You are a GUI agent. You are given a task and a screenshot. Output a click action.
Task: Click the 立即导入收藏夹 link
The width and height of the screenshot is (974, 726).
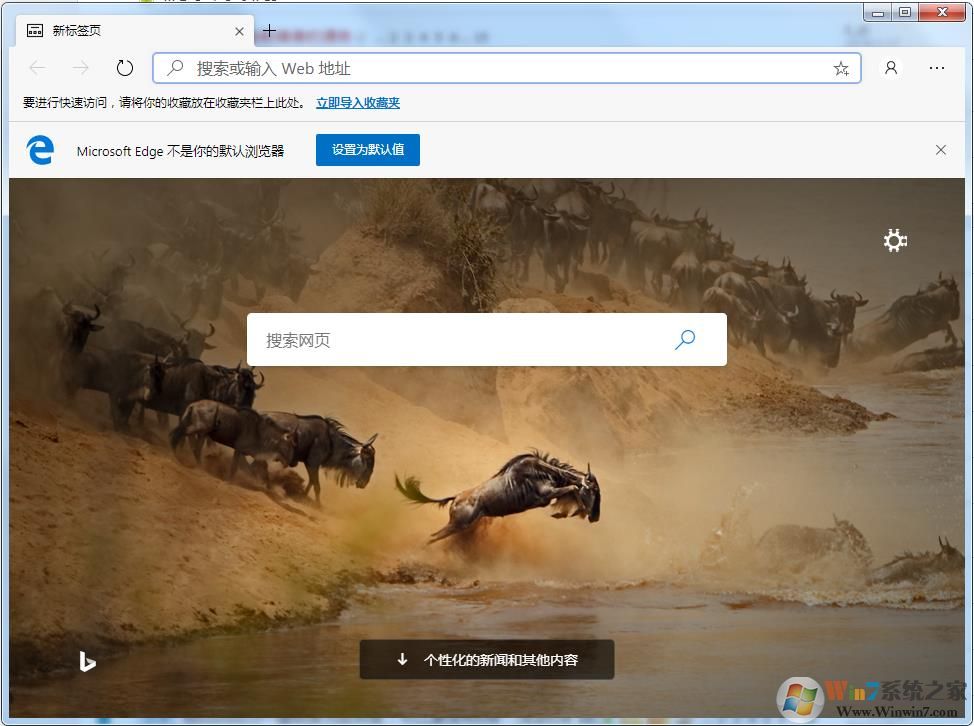coord(357,102)
